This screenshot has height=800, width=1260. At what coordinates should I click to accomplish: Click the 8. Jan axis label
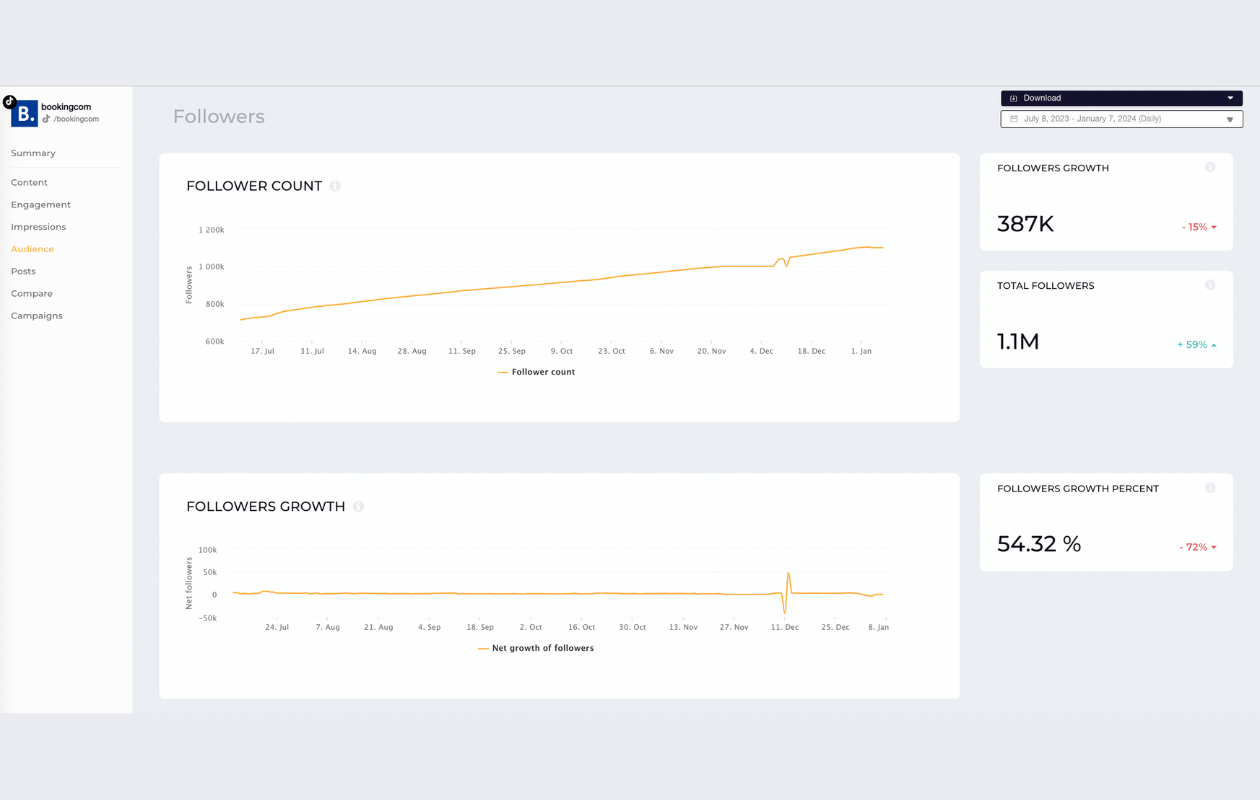[877, 627]
